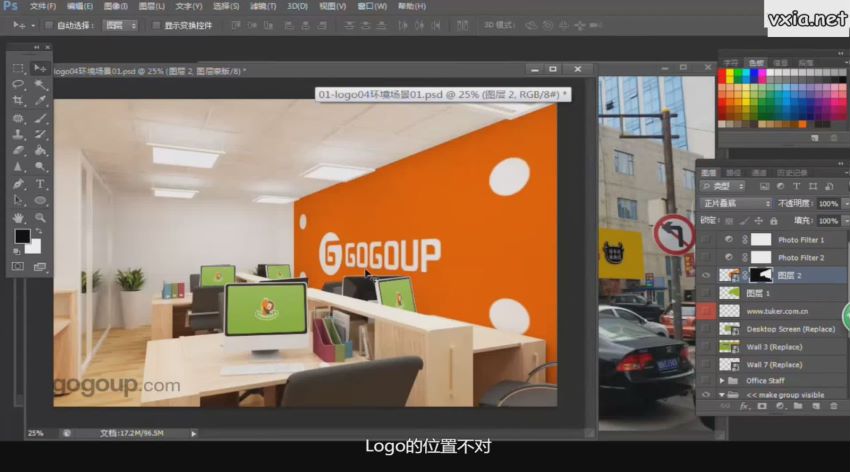Select the Wall 3 (Replace) layer
Viewport: 850px width, 472px height.
click(x=774, y=347)
